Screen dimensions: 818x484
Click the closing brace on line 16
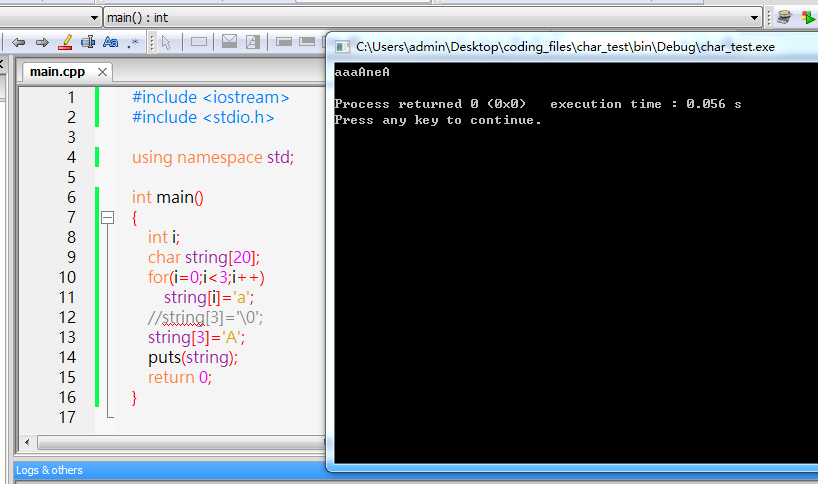[x=135, y=397]
